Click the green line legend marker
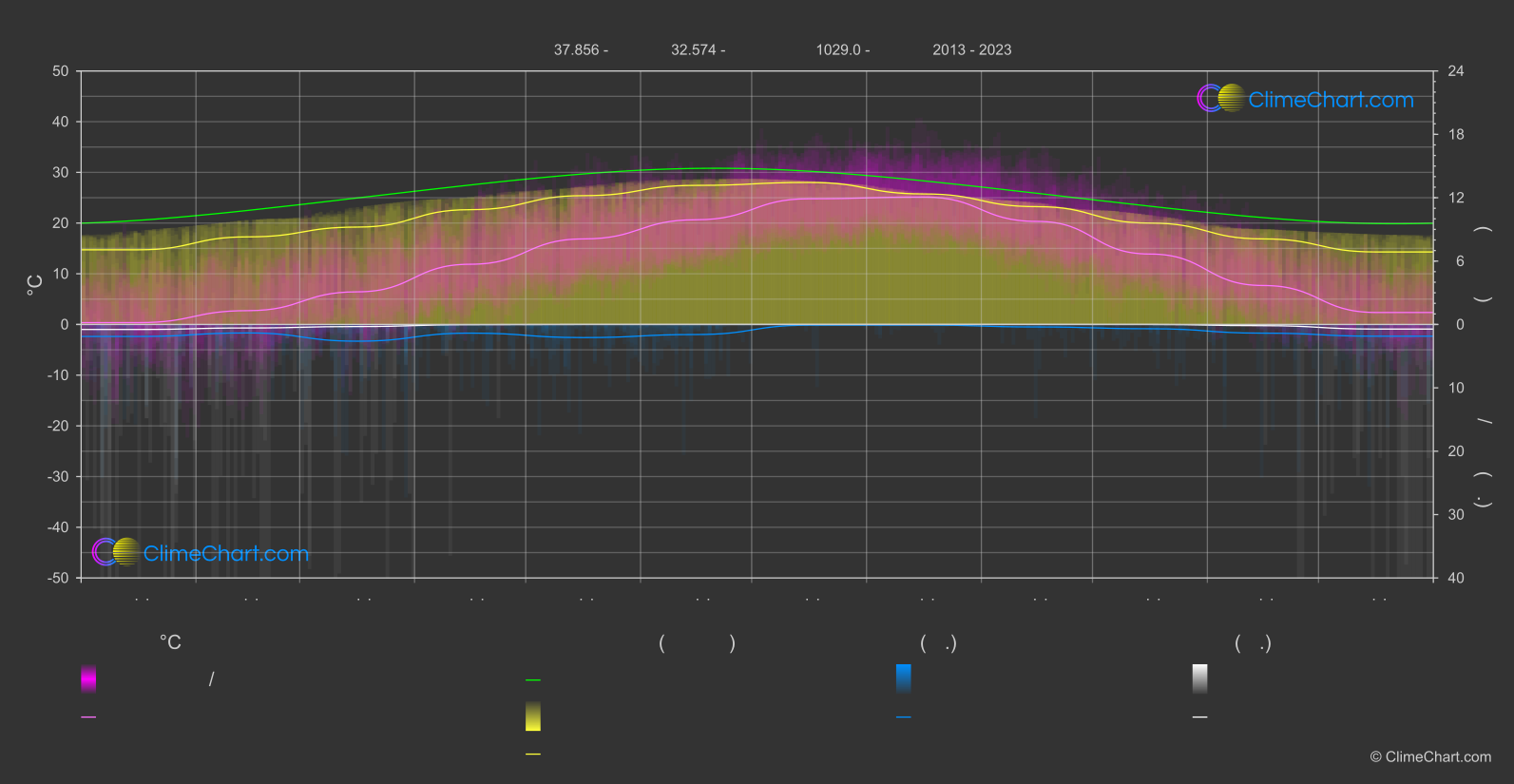Viewport: 1514px width, 784px height. 533,680
